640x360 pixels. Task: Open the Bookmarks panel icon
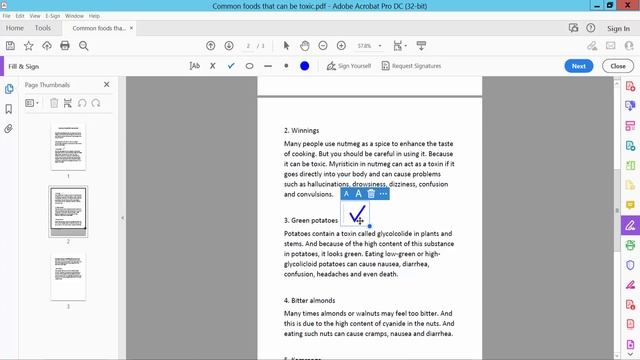(9, 109)
